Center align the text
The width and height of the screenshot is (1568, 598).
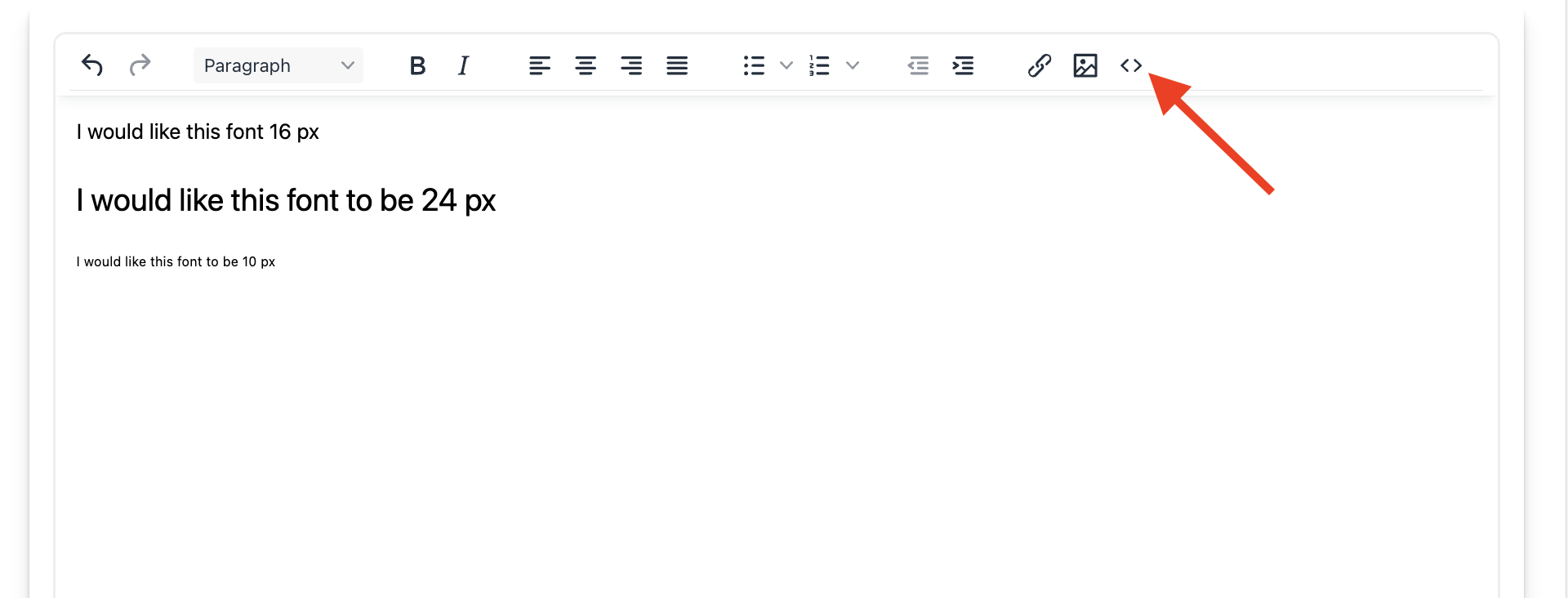point(586,65)
